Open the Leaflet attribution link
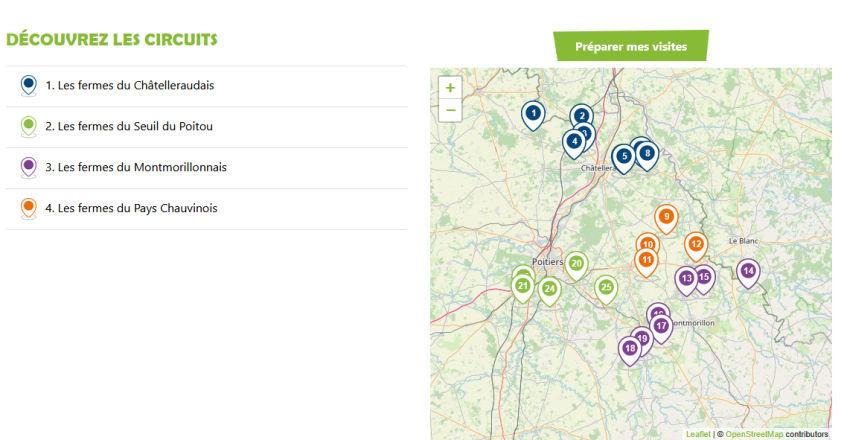The width and height of the screenshot is (844, 440). click(697, 434)
